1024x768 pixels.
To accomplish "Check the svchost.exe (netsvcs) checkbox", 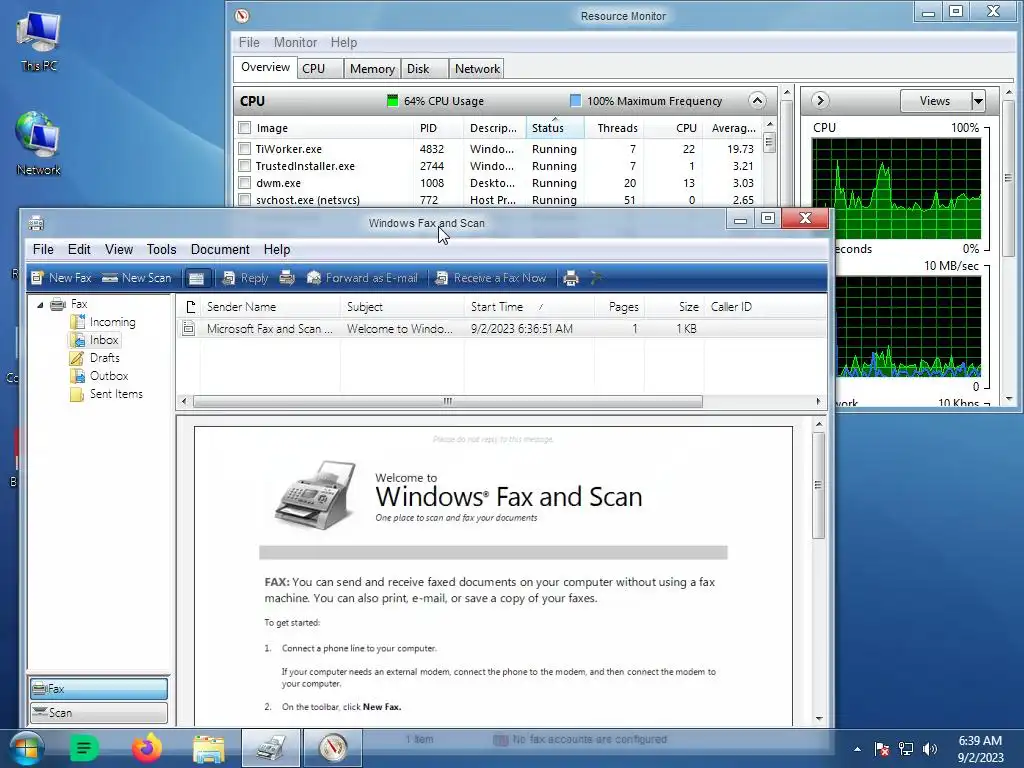I will coord(244,200).
